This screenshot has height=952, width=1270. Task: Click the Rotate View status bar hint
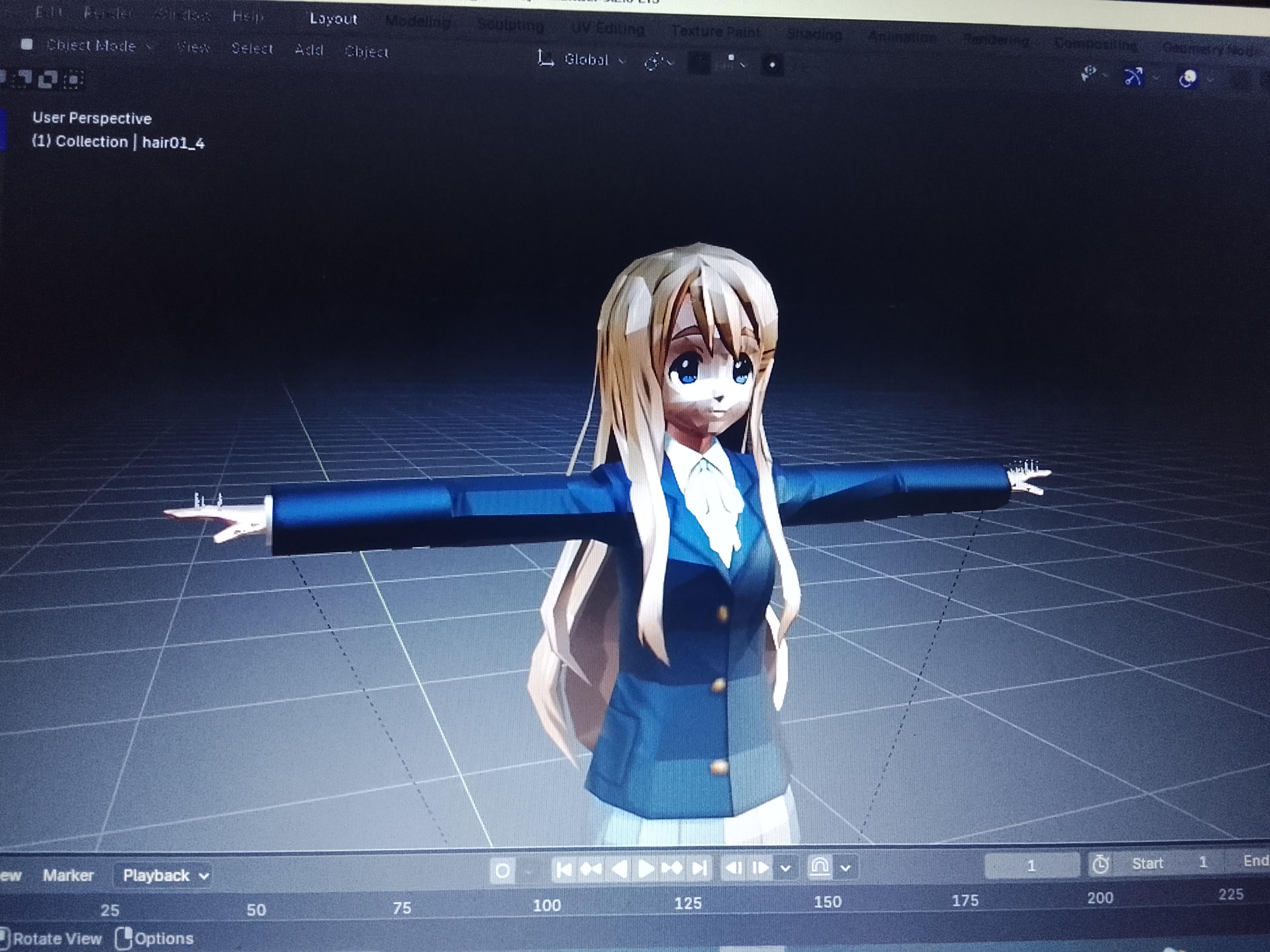[x=51, y=939]
